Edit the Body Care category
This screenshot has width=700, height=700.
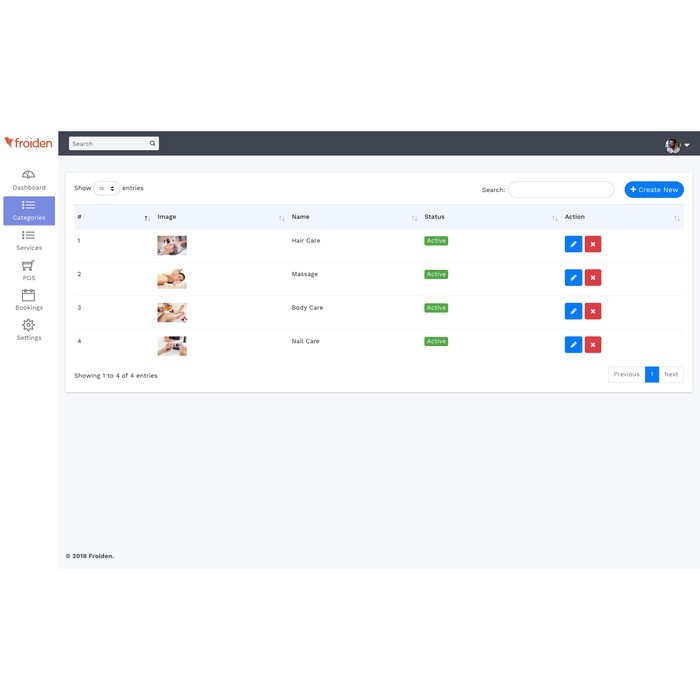[x=573, y=311]
